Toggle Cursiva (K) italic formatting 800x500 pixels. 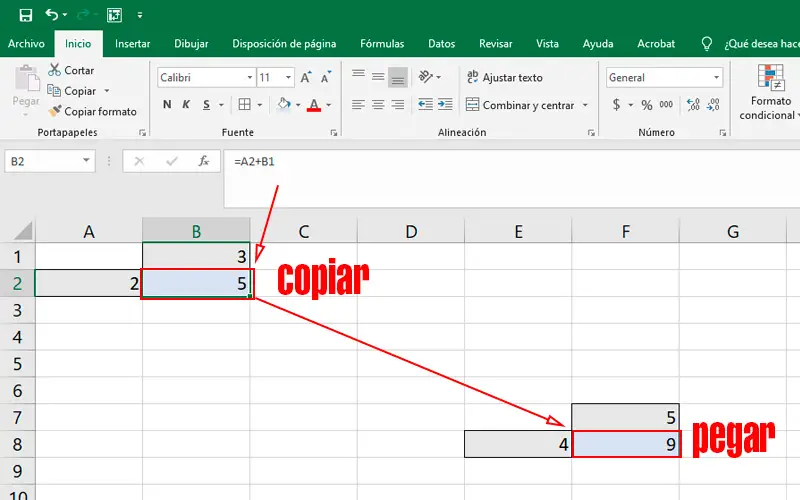coord(186,105)
